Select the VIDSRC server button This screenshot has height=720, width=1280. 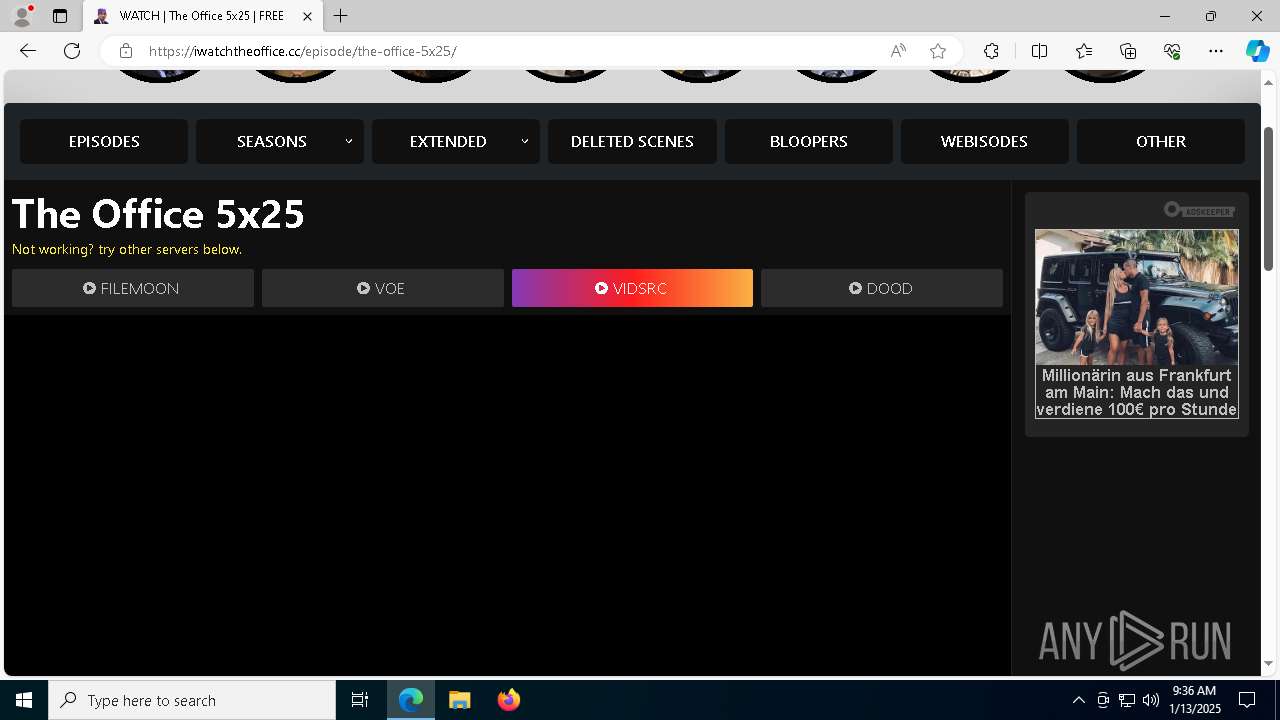point(632,288)
